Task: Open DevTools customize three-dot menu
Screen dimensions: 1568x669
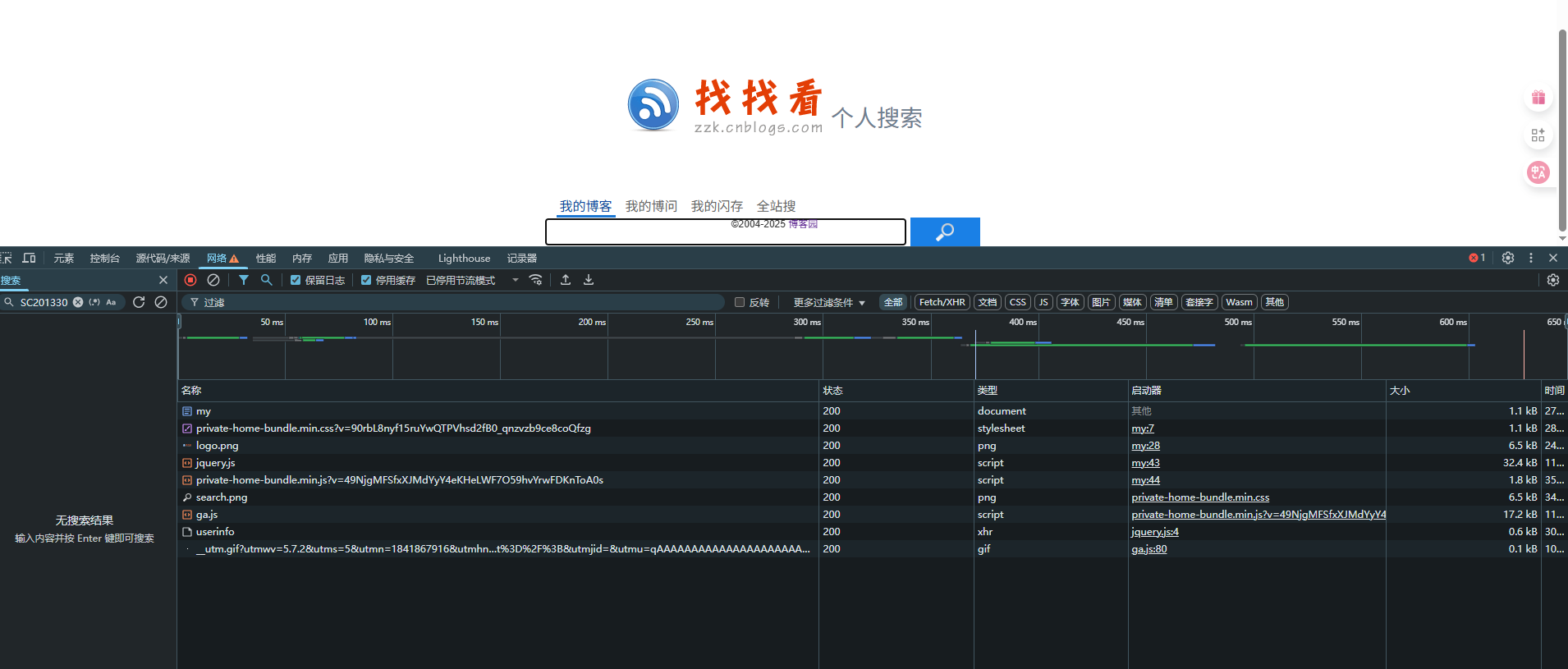Action: (x=1531, y=258)
